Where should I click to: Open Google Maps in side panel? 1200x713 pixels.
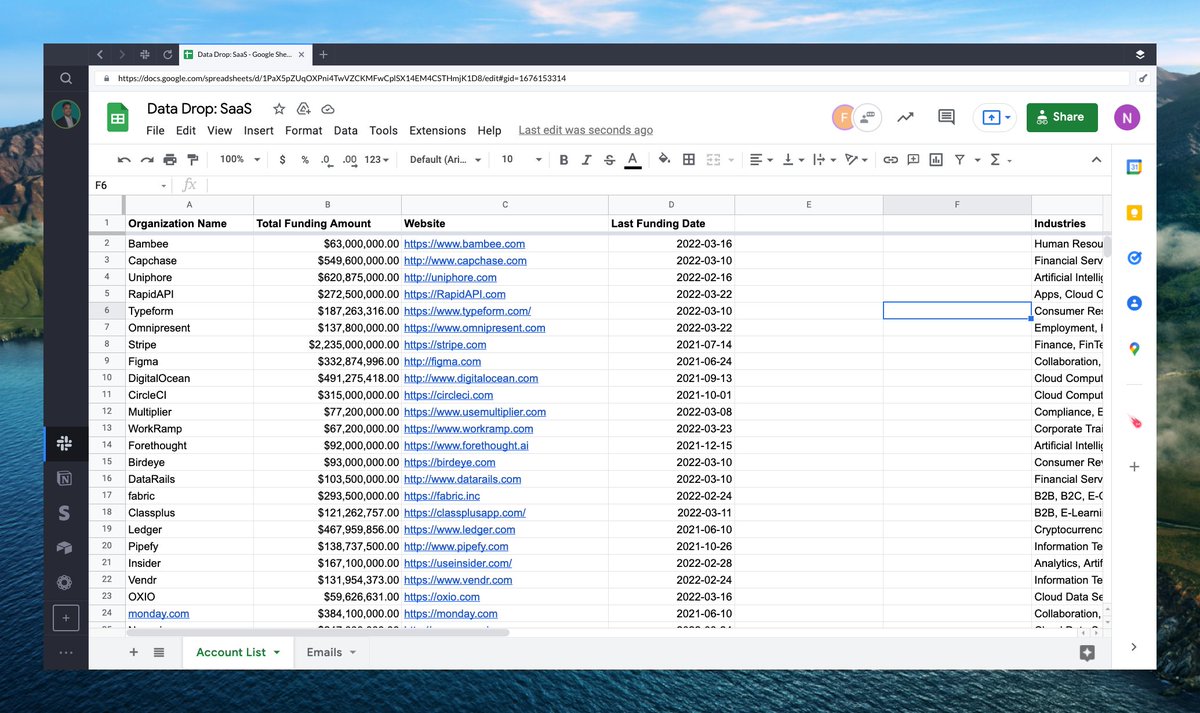[1134, 348]
